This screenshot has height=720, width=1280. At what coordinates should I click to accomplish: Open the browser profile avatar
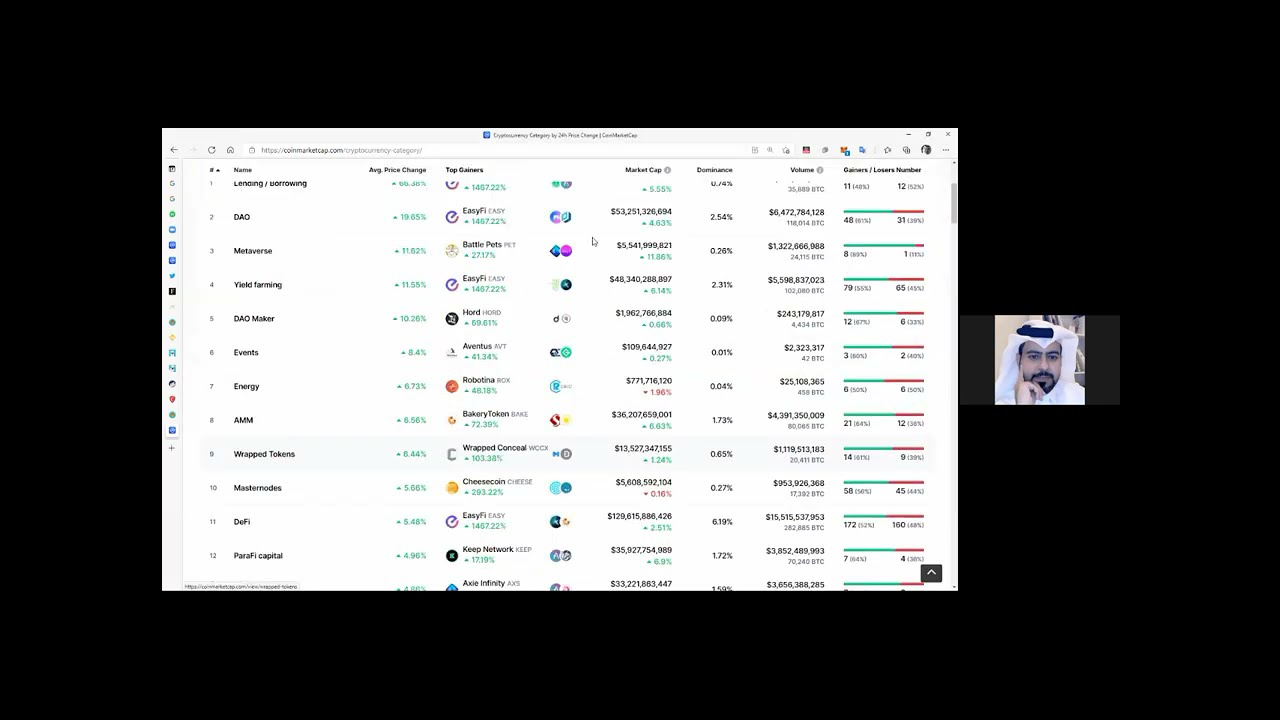point(926,150)
